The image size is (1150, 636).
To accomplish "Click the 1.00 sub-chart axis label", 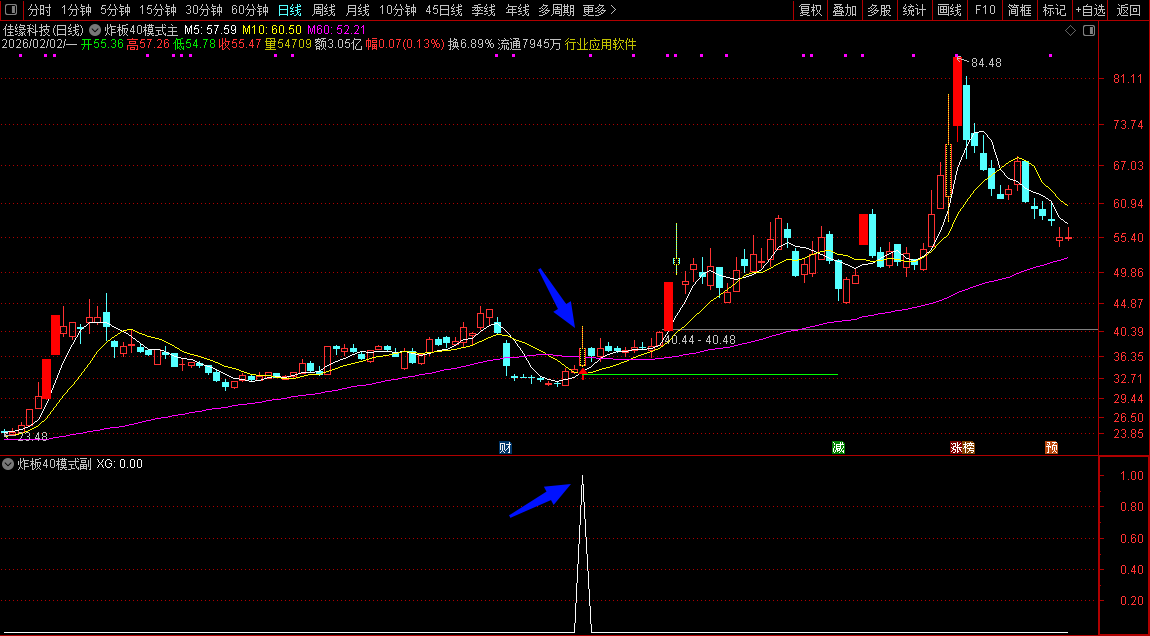I will click(1132, 475).
